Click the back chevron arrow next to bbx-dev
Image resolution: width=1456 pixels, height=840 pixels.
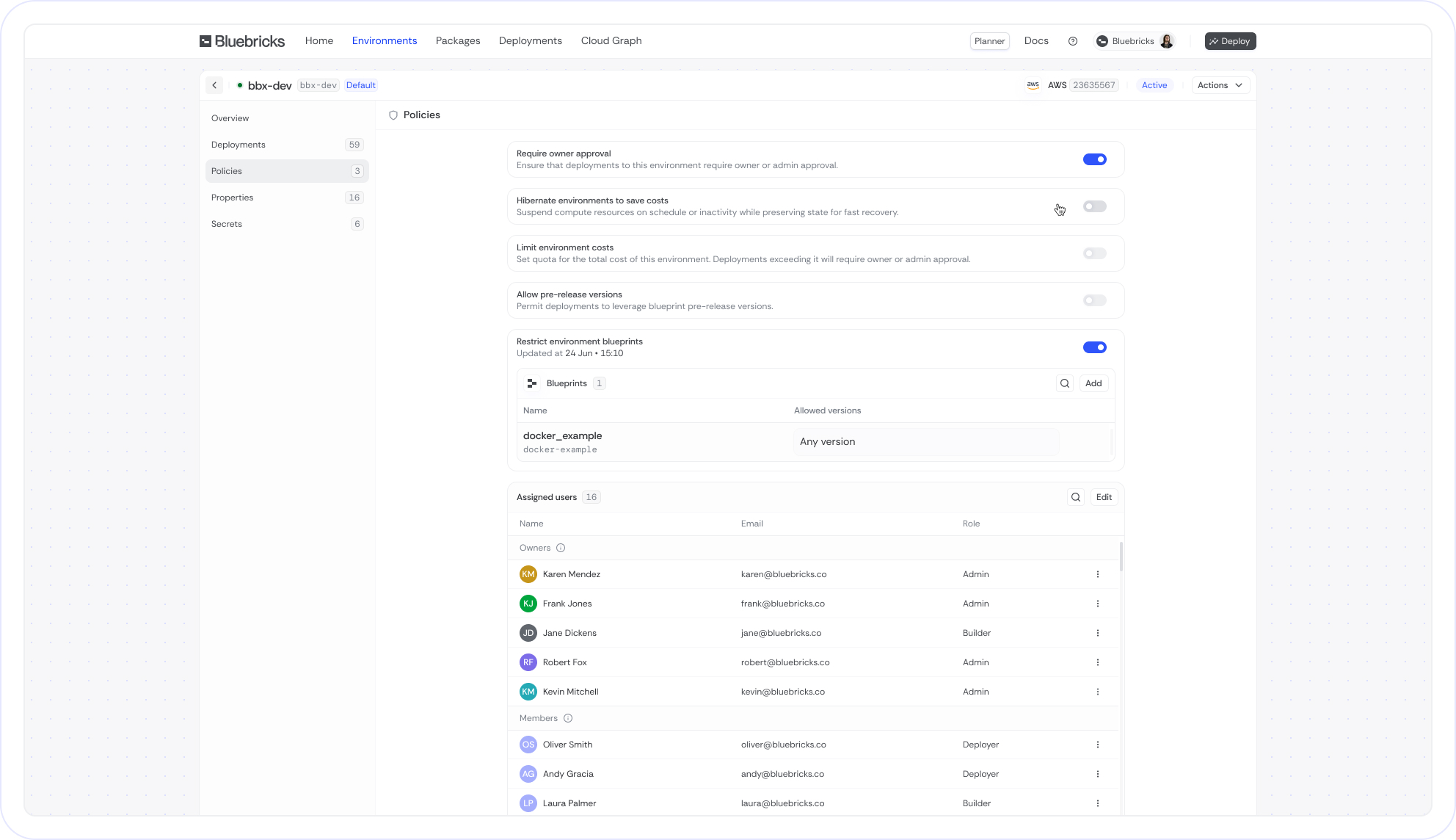click(214, 85)
